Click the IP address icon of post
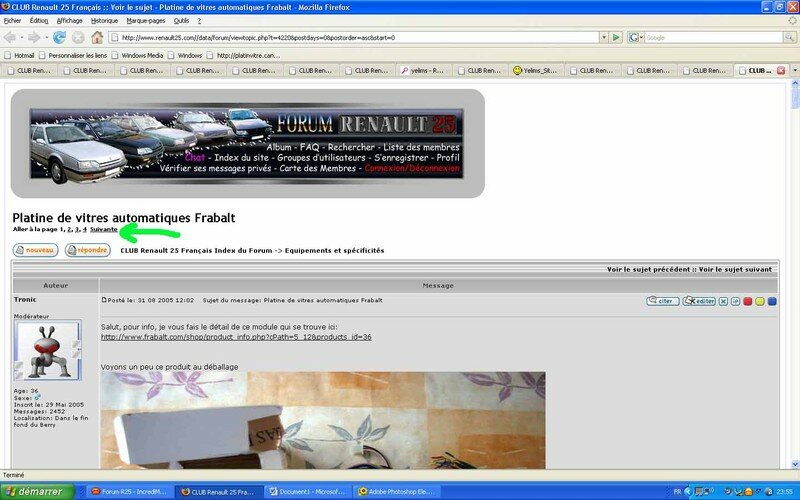This screenshot has height=500, width=800. pos(735,302)
